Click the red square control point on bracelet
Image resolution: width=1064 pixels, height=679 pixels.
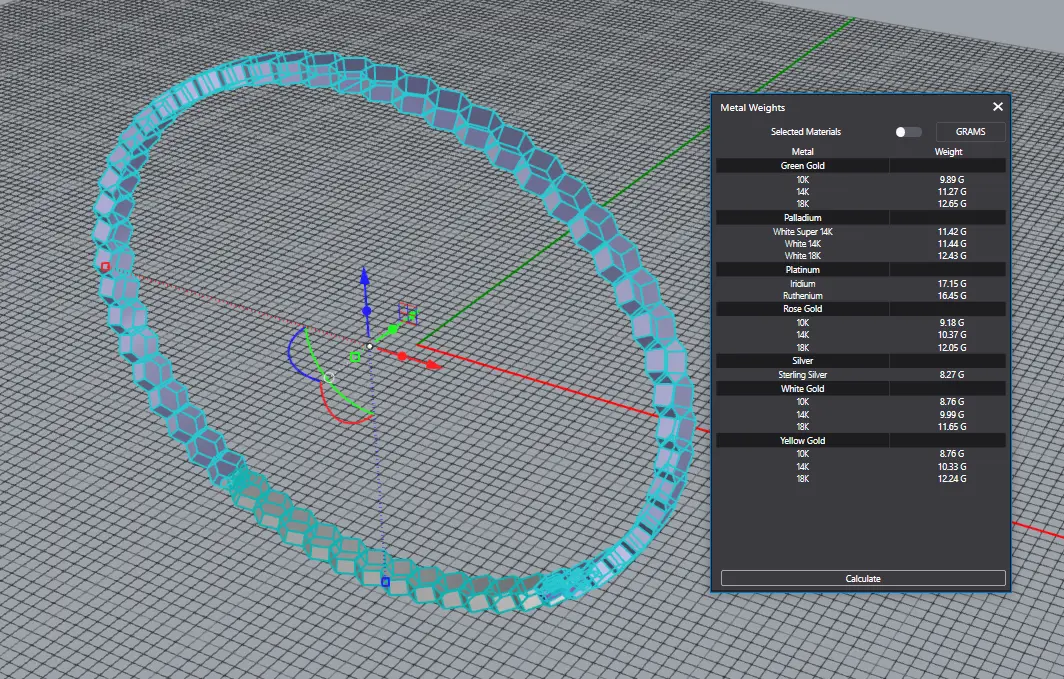pos(105,267)
